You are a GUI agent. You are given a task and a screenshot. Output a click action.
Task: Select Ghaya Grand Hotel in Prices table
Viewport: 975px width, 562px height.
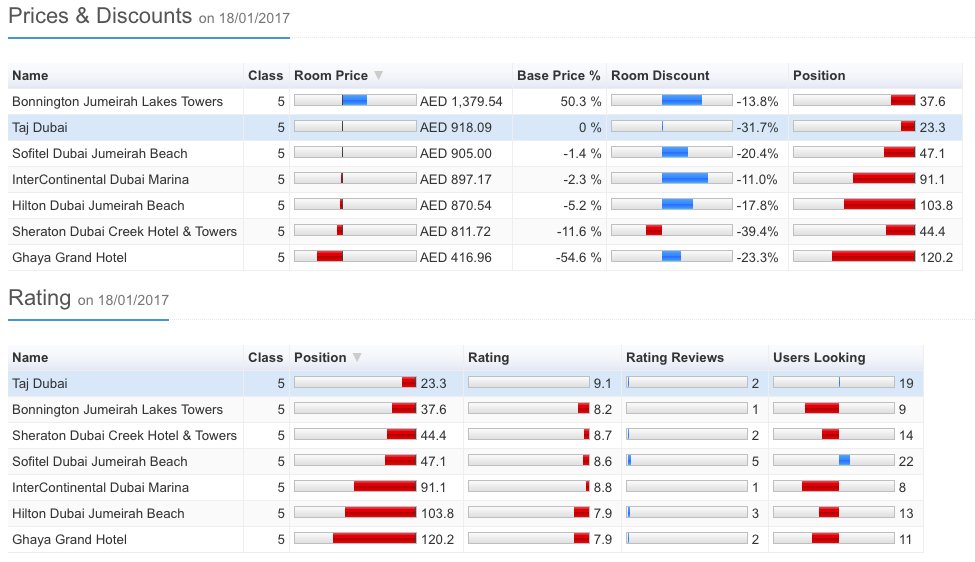coord(69,257)
